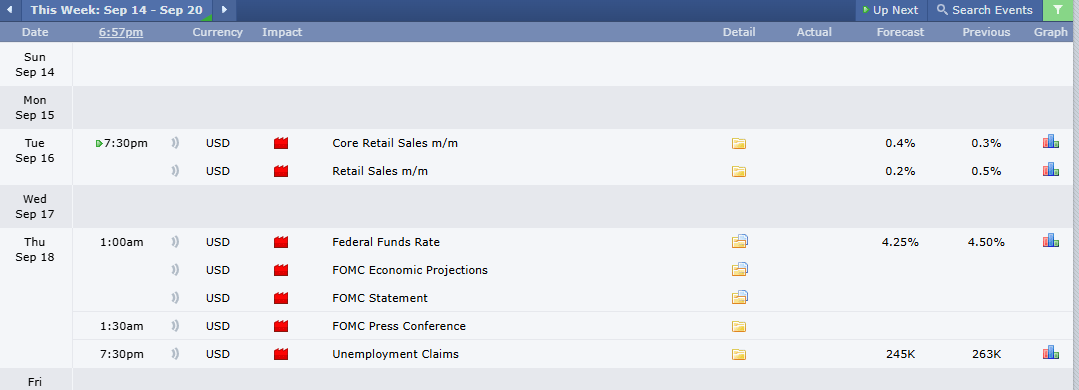Viewport: 1079px width, 390px height.
Task: Open Retail Sales m/m event name
Action: pos(380,171)
